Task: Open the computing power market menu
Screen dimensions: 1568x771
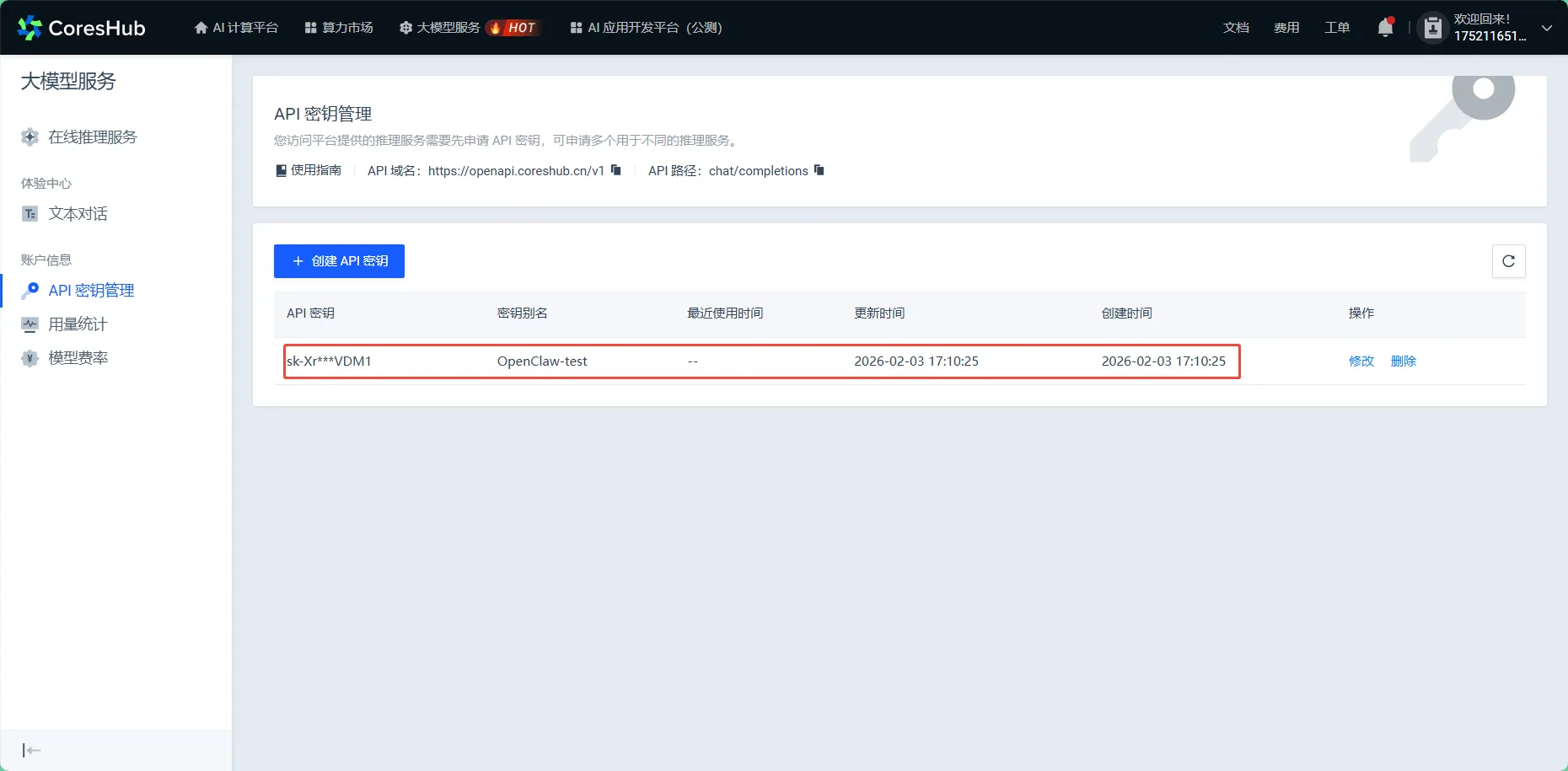Action: pyautogui.click(x=339, y=28)
